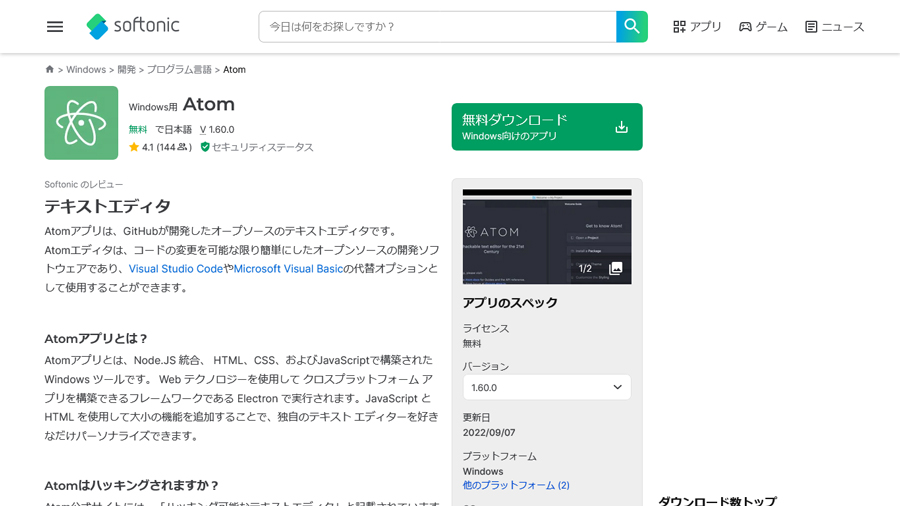The image size is (900, 506).
Task: Click the Softonic logo
Action: pyautogui.click(x=133, y=26)
